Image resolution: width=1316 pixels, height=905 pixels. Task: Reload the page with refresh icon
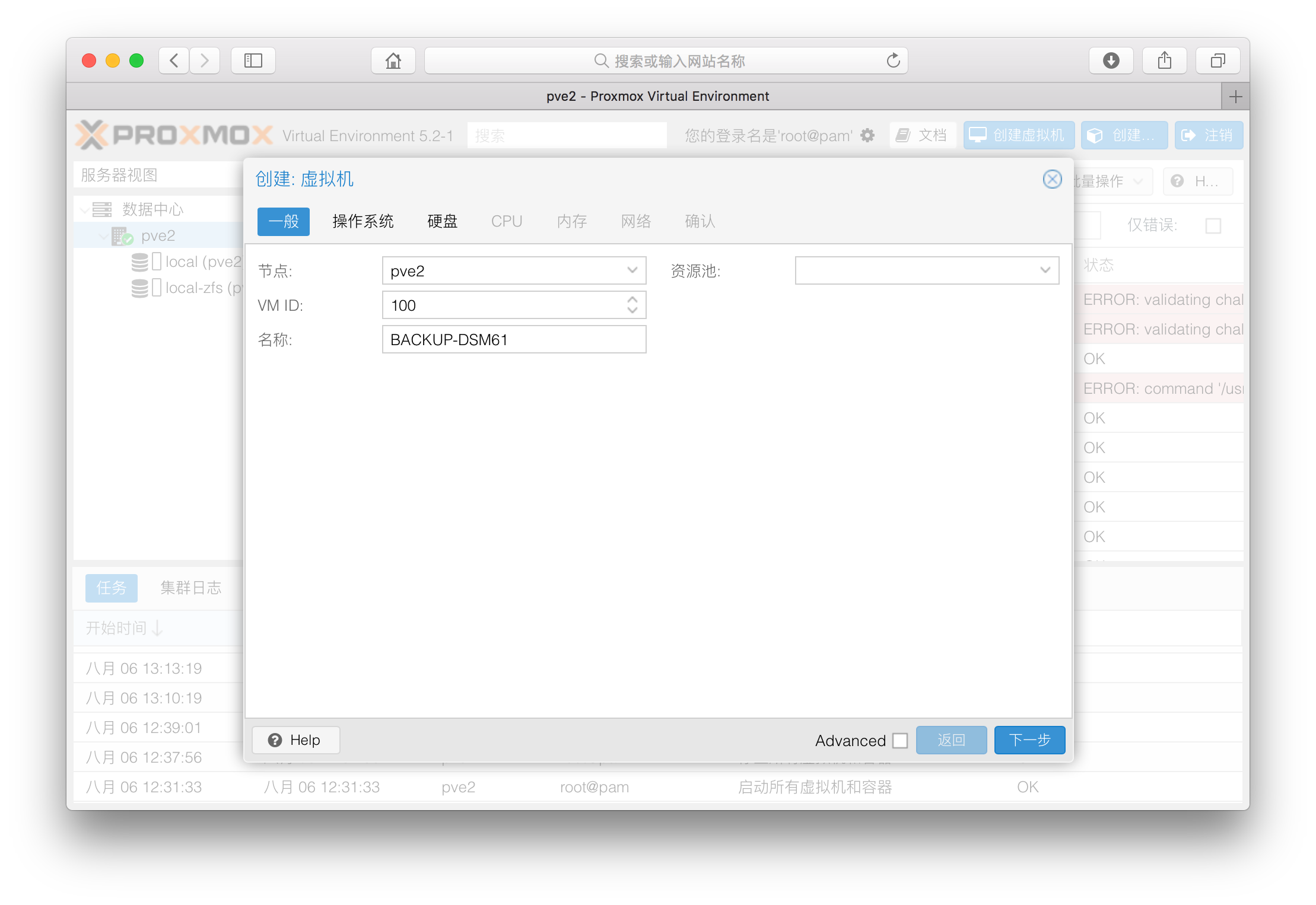tap(893, 60)
